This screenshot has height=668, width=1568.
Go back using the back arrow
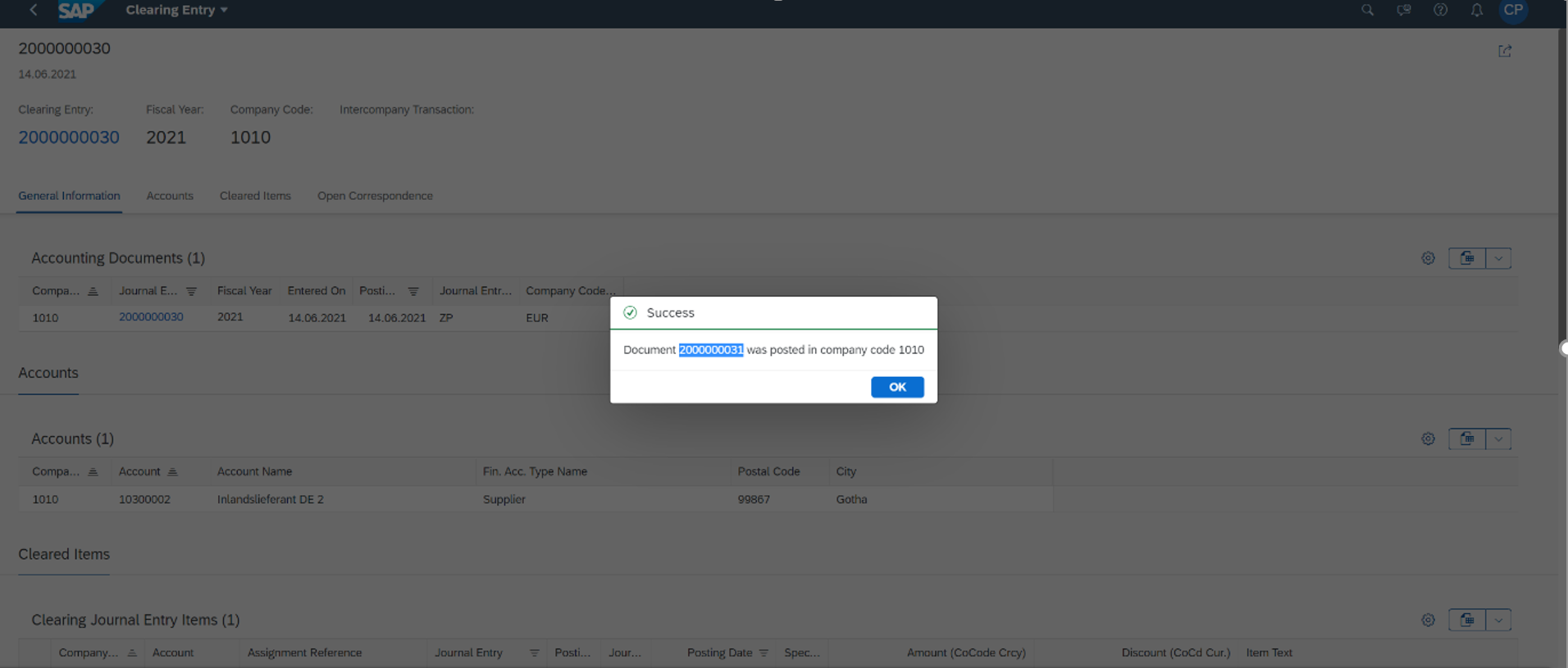[x=34, y=10]
